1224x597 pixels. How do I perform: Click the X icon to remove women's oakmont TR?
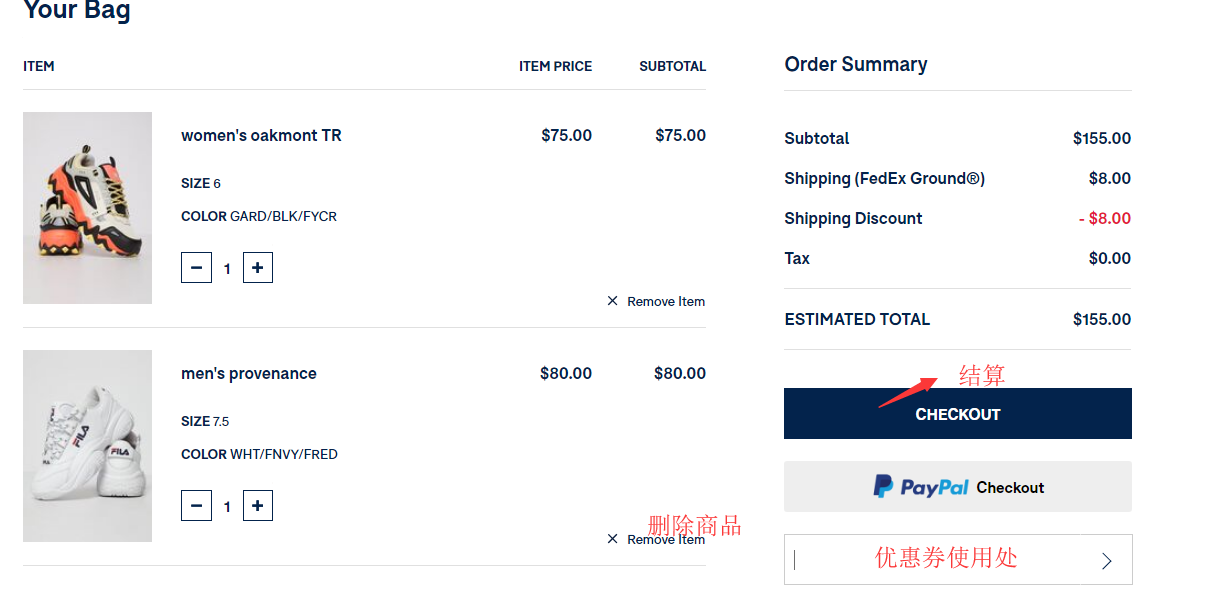(x=613, y=301)
